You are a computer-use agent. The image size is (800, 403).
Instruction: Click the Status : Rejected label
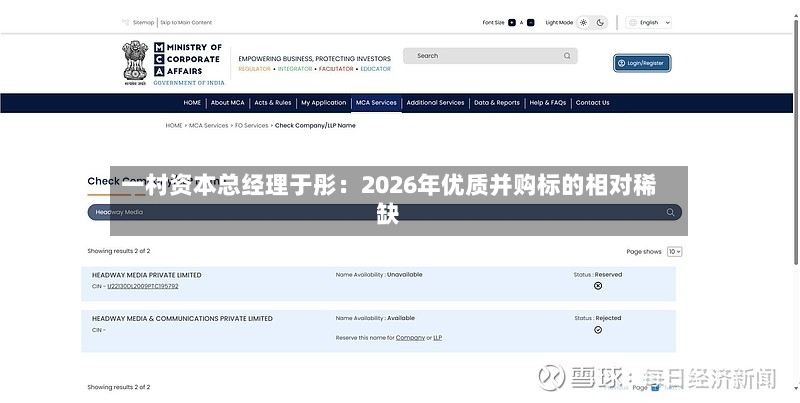pyautogui.click(x=598, y=318)
